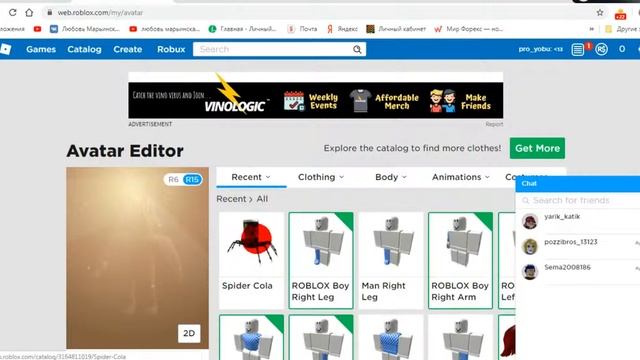Toggle the ROBLOX Boy Right Leg item
This screenshot has height=360, width=640.
pos(321,260)
